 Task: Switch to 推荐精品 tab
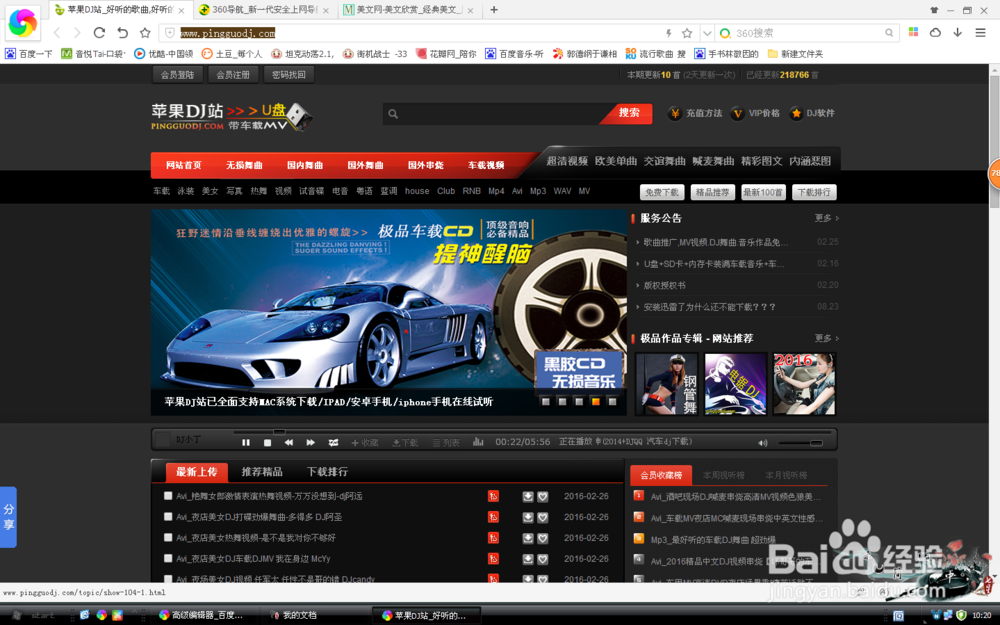261,472
